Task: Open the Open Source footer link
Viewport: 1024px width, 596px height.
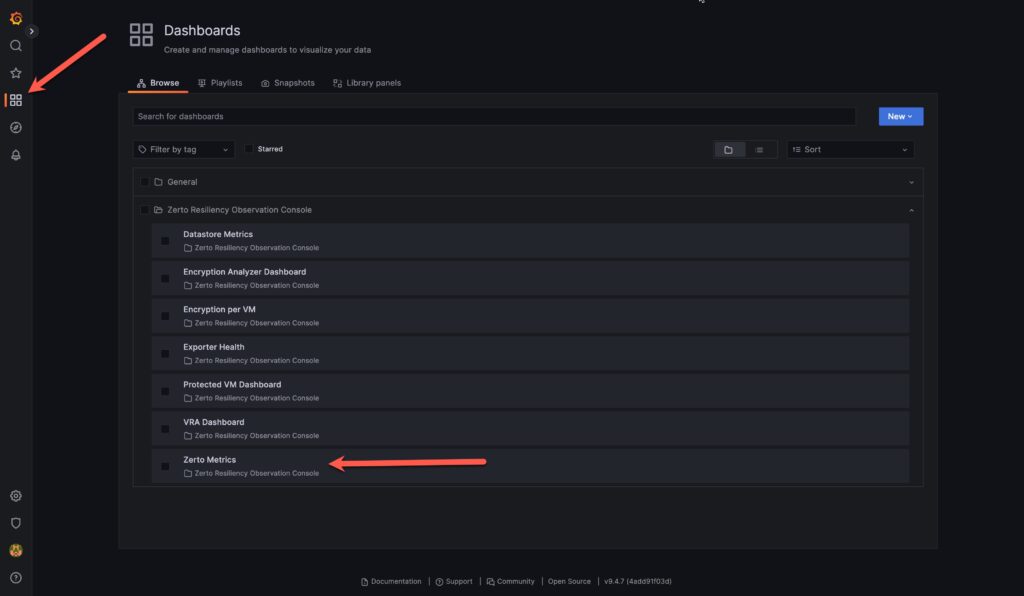Action: point(569,582)
